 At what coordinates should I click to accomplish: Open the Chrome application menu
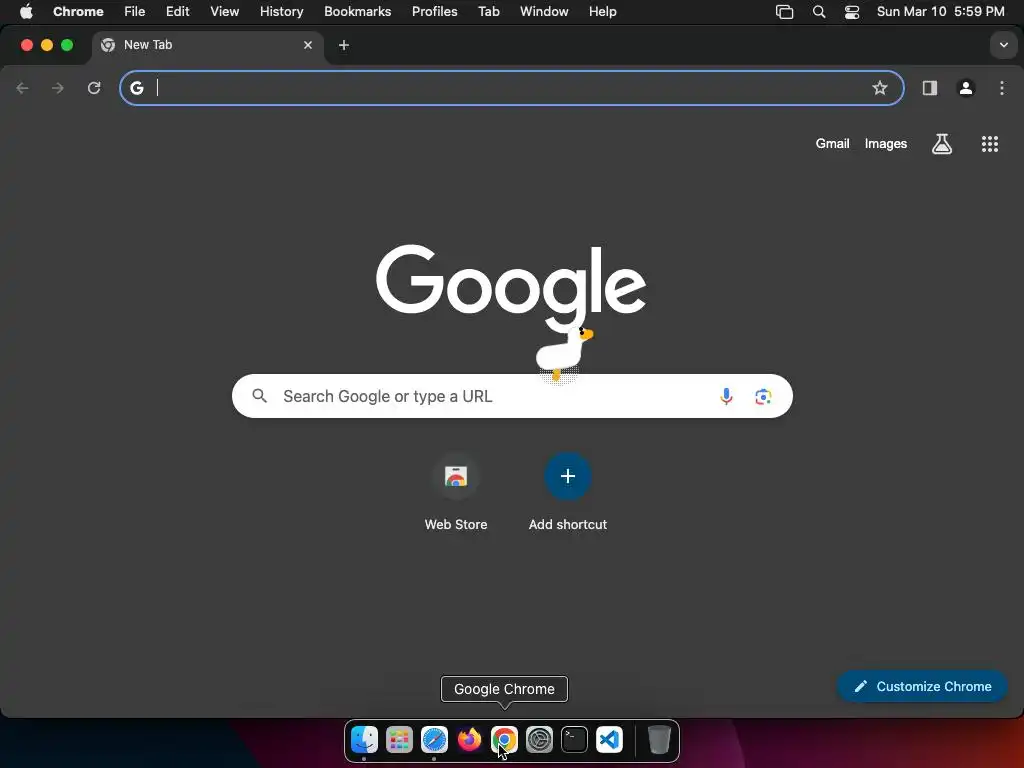coord(78,12)
